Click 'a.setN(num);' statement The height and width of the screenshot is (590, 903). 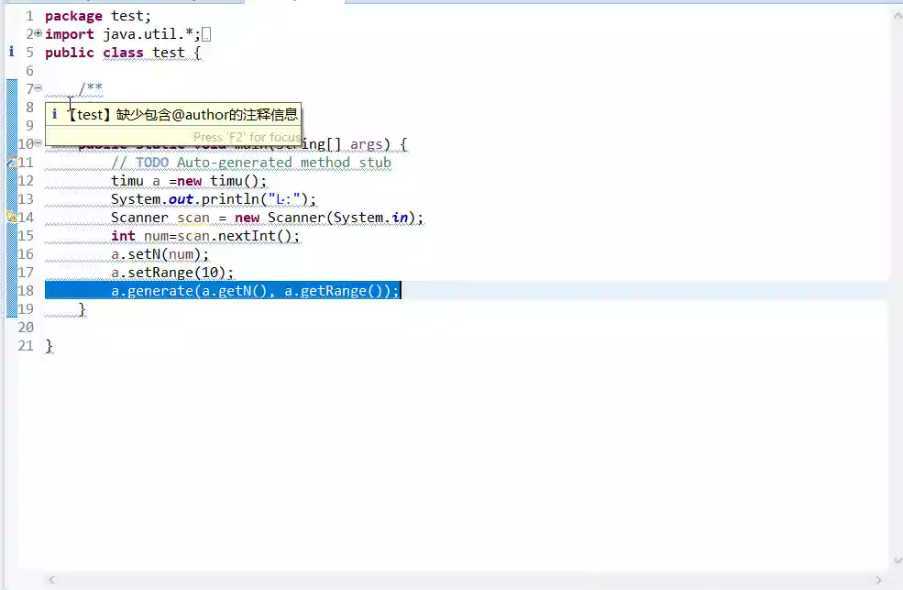[x=160, y=255]
